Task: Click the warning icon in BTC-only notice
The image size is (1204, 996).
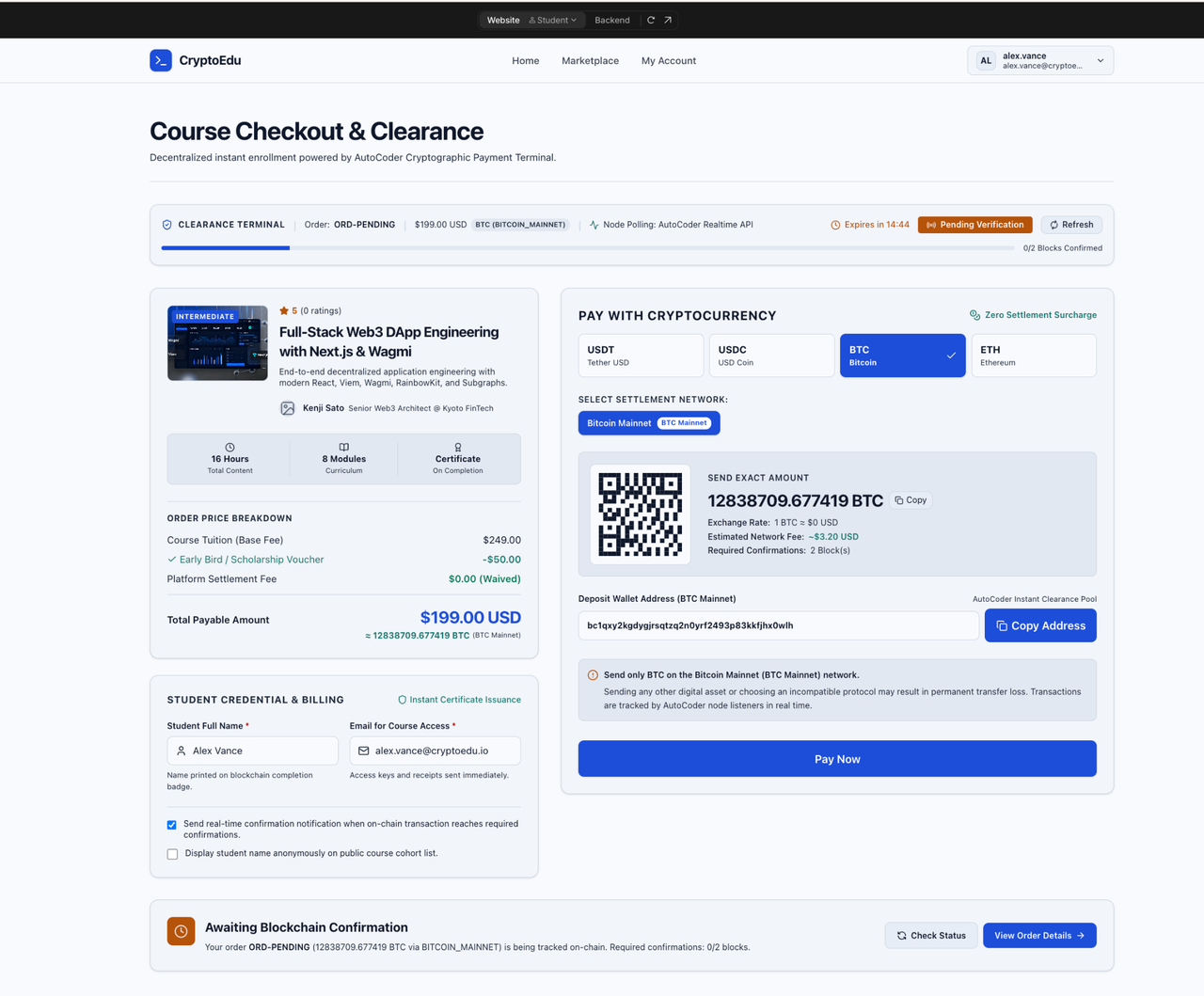Action: click(x=593, y=675)
